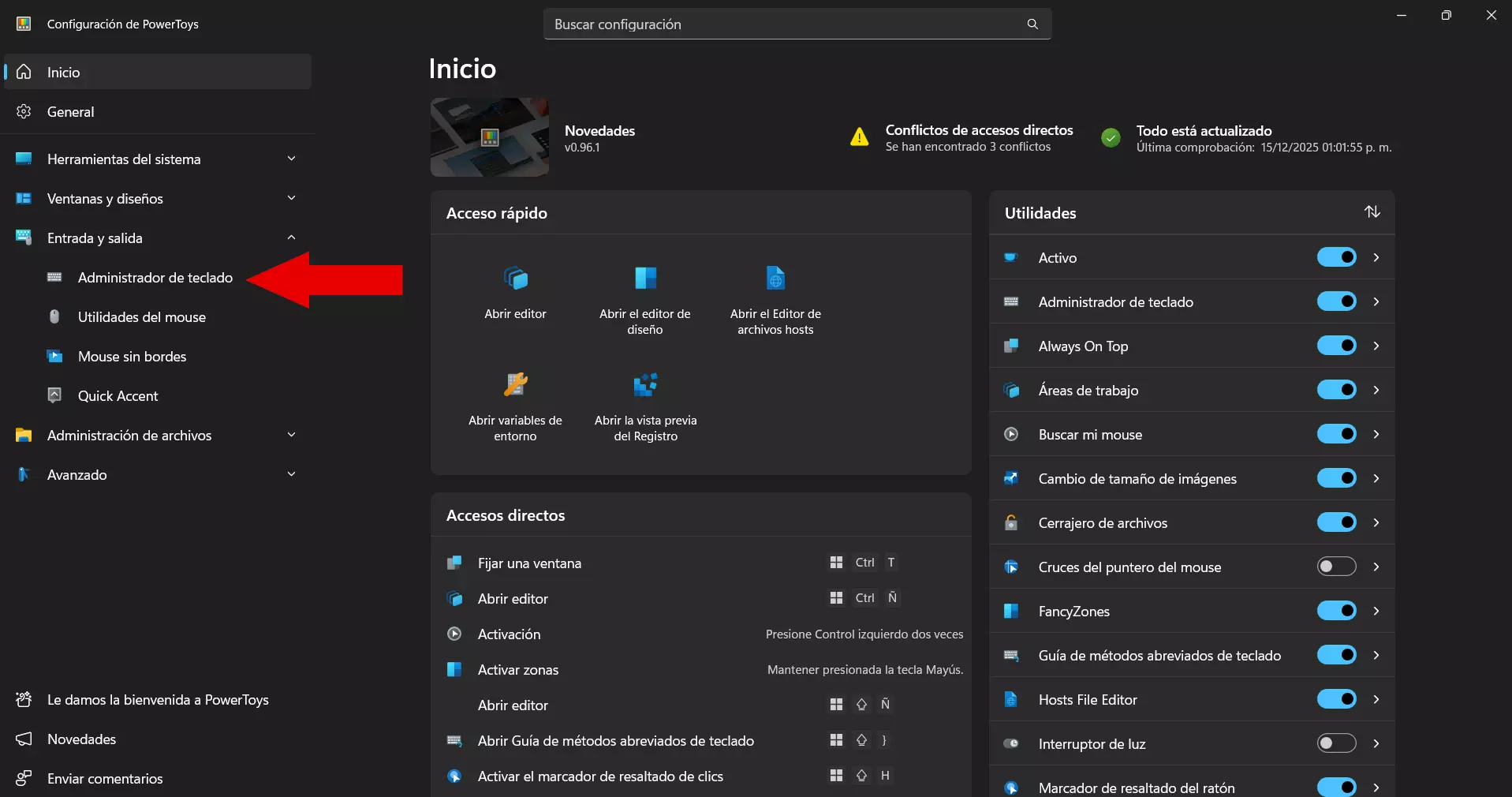Open the layout editor (Abrir el editor de diseño)
The height and width of the screenshot is (797, 1512).
[644, 279]
